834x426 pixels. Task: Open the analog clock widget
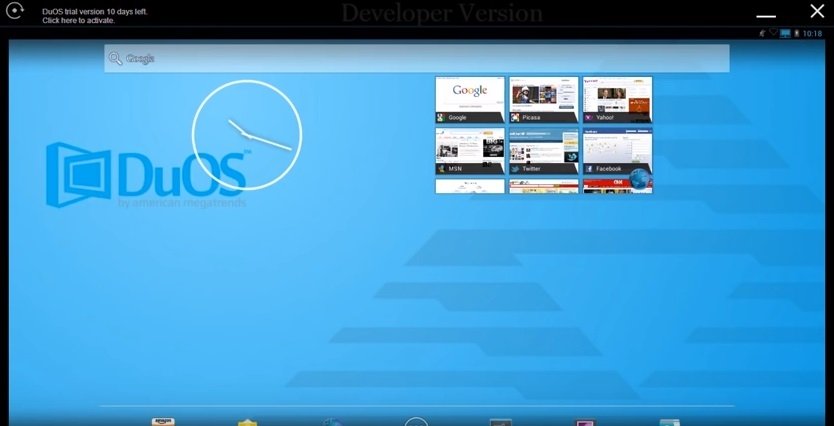click(x=247, y=135)
